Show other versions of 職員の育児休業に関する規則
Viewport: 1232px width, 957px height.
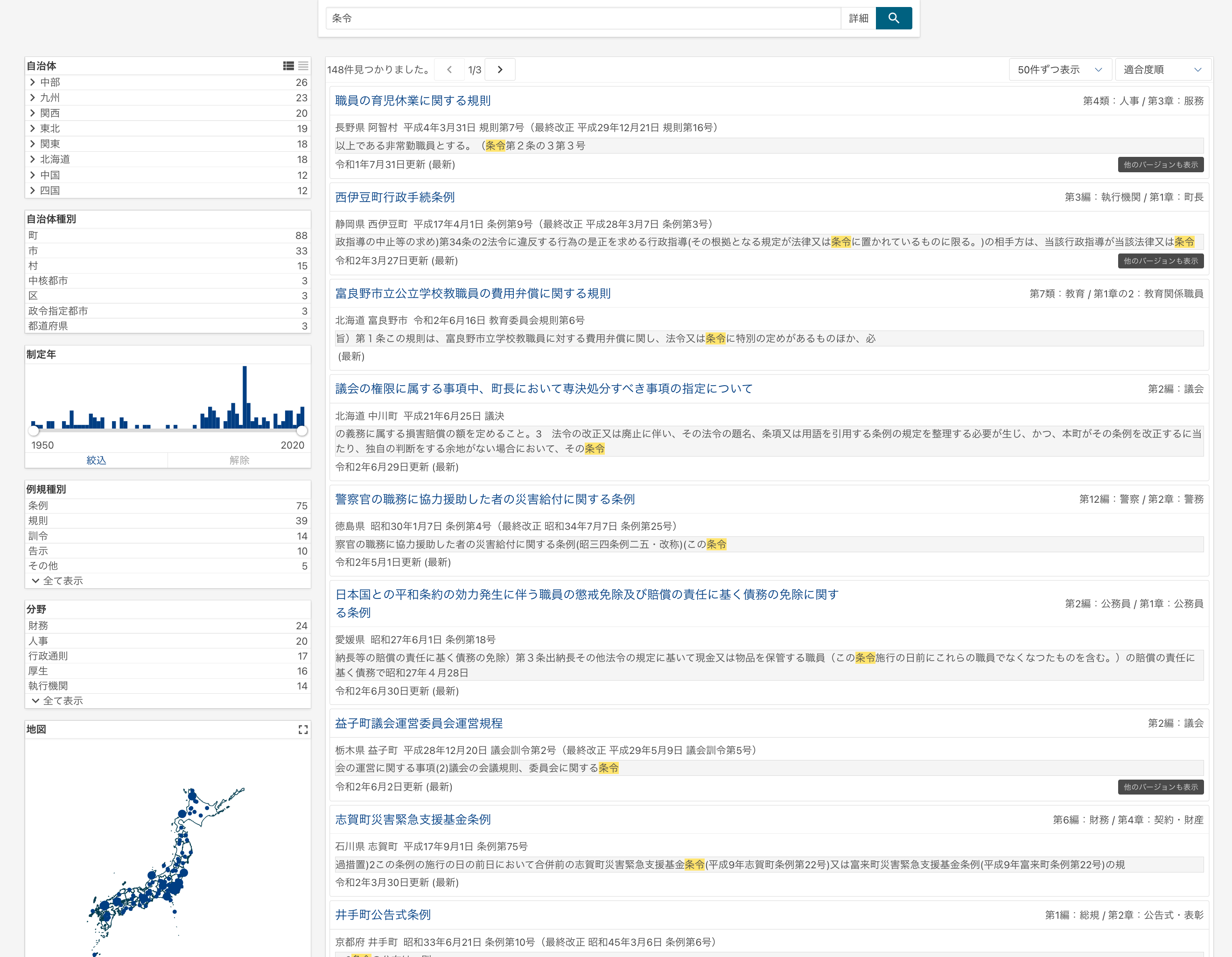(1160, 165)
